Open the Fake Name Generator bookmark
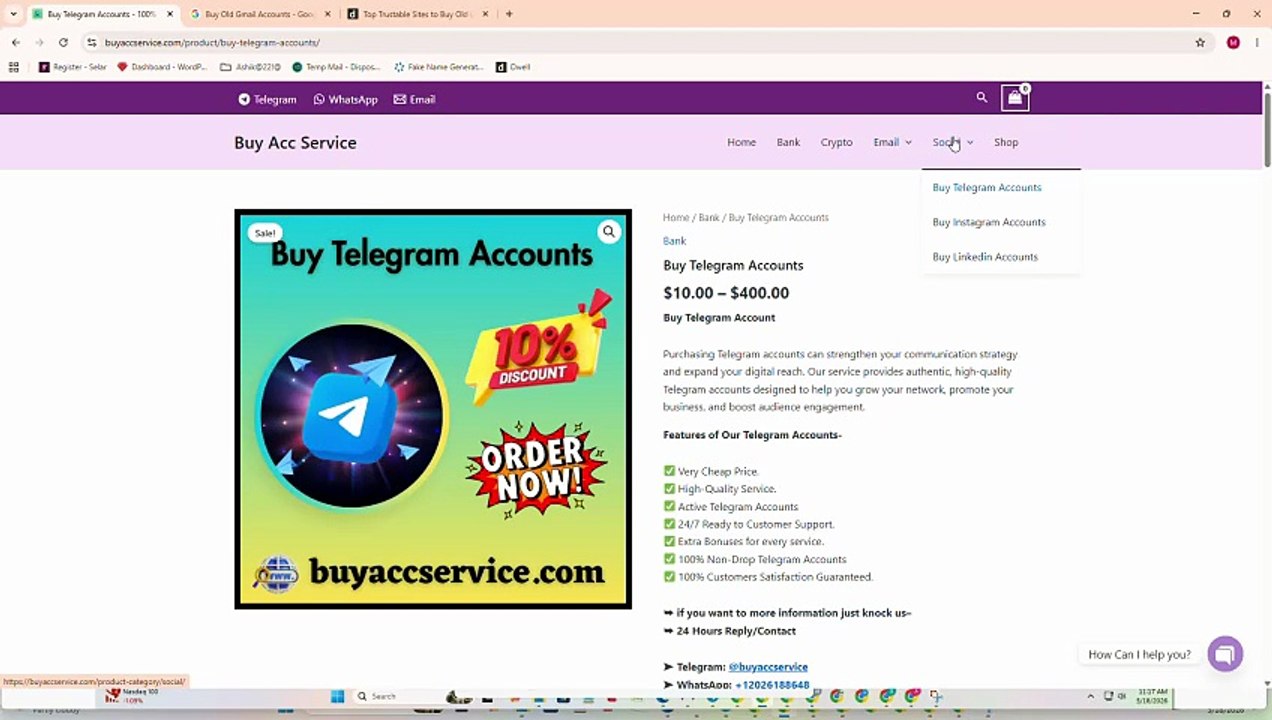The height and width of the screenshot is (720, 1272). (438, 67)
